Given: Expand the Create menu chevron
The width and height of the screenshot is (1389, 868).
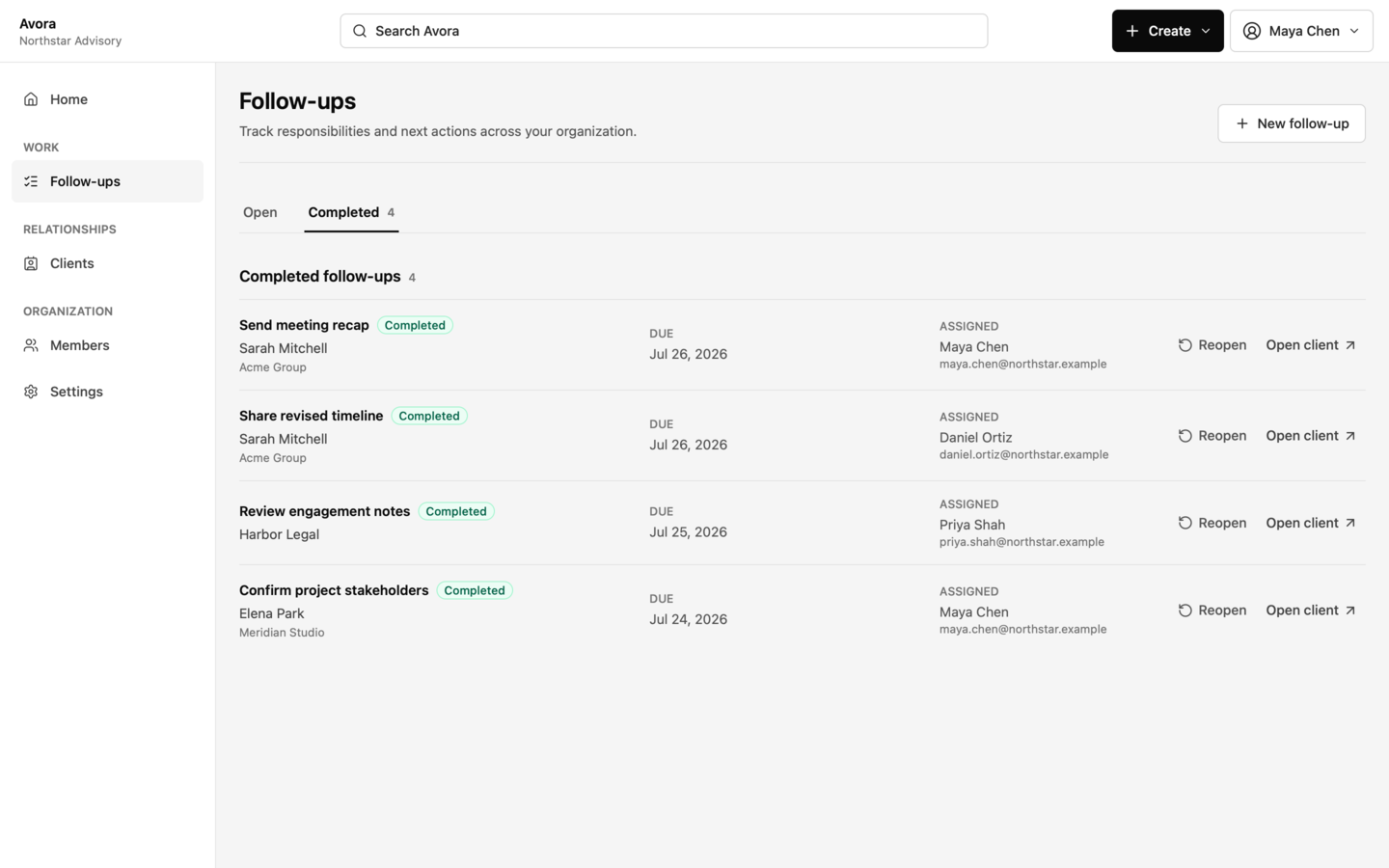Looking at the screenshot, I should tap(1206, 31).
